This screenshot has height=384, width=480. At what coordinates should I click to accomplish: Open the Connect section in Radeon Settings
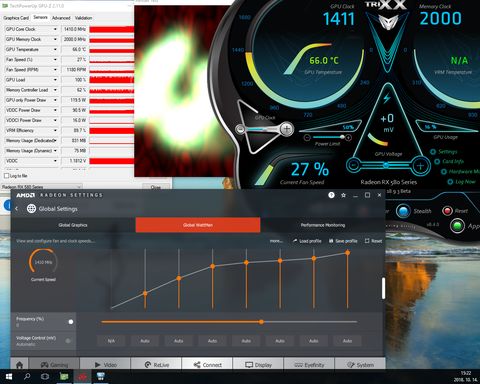207,365
